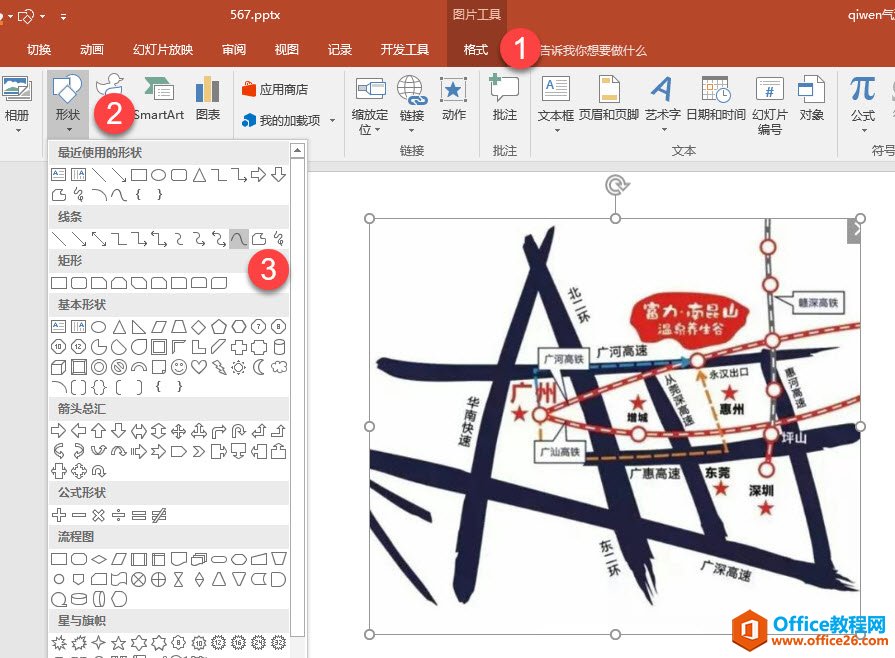This screenshot has width=895, height=658.
Task: Insert 日期和时间 date and time
Action: coord(716,98)
